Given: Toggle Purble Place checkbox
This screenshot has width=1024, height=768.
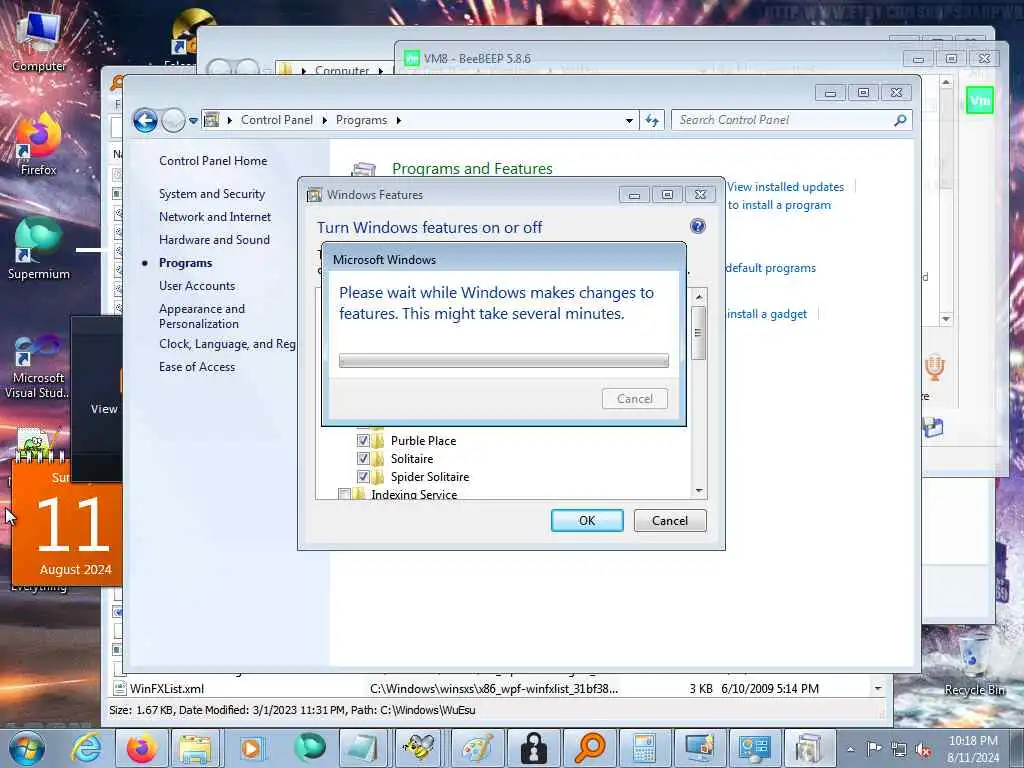Looking at the screenshot, I should click(x=363, y=440).
